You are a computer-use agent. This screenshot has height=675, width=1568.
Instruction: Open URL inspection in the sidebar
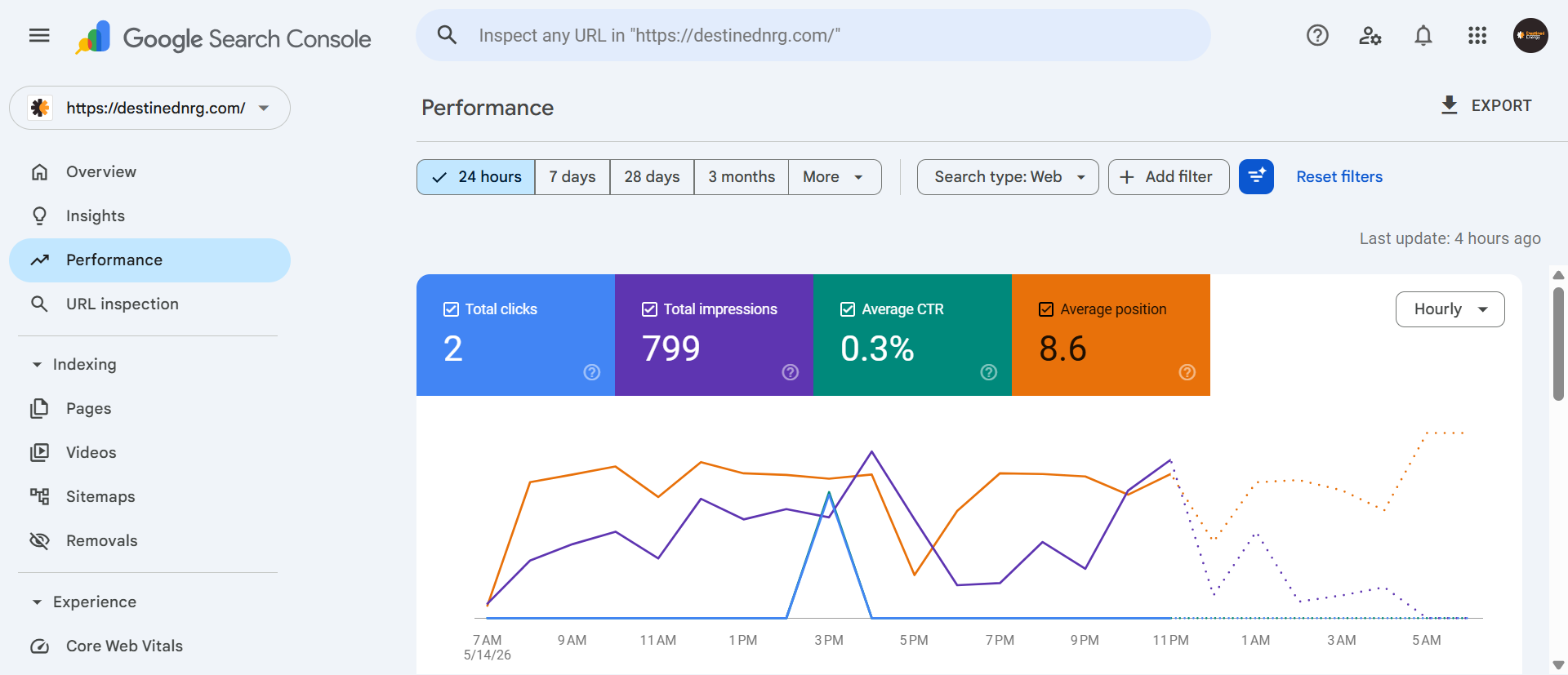coord(150,304)
